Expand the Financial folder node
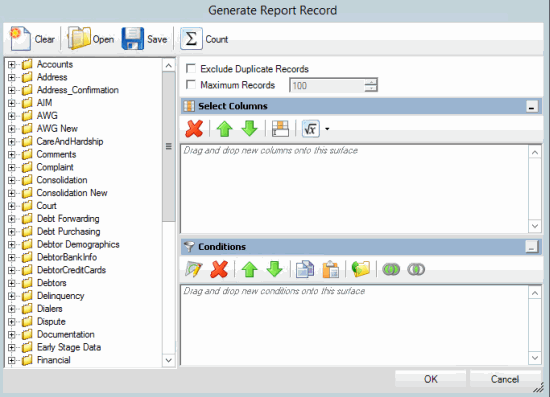 tap(12, 361)
